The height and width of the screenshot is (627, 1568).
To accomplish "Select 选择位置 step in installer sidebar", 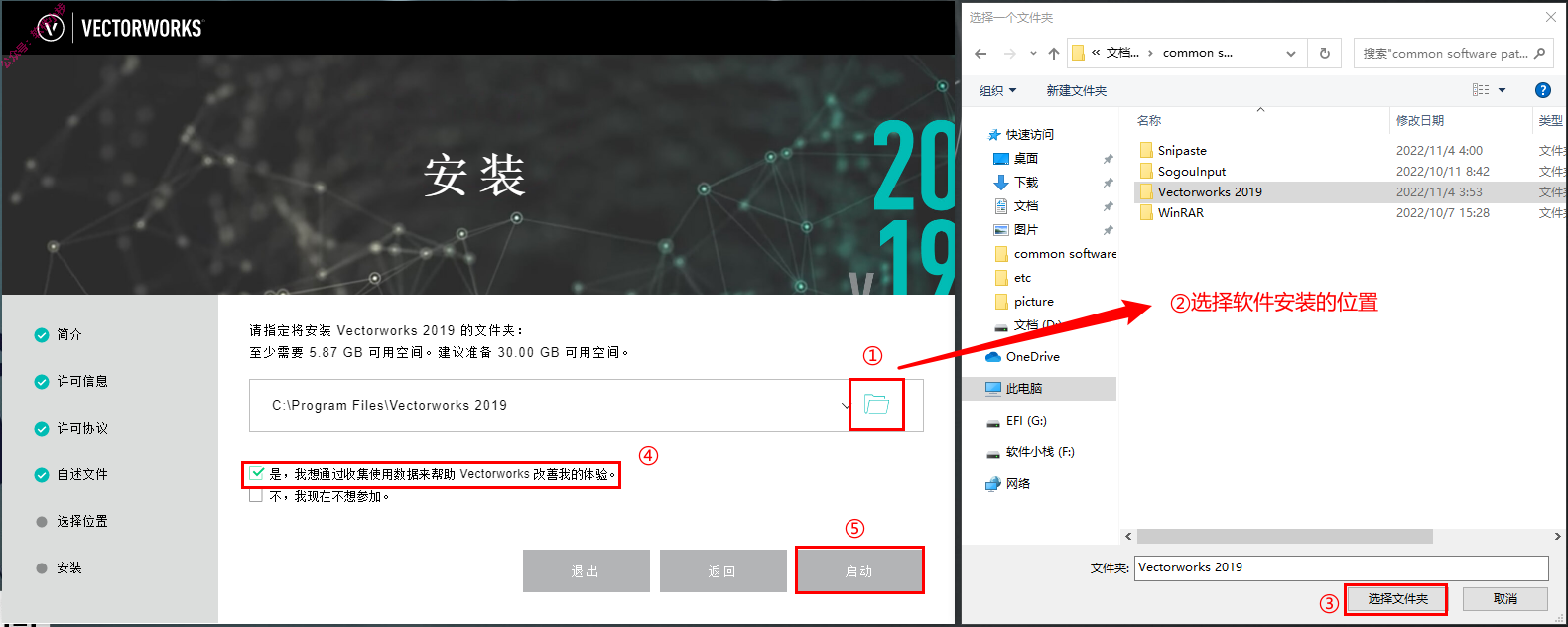I will click(71, 522).
